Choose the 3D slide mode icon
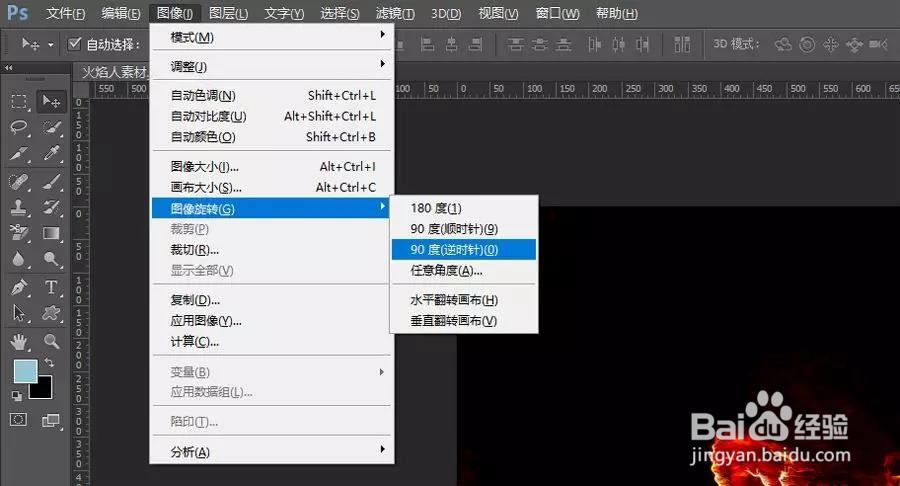The image size is (900, 486). point(854,44)
